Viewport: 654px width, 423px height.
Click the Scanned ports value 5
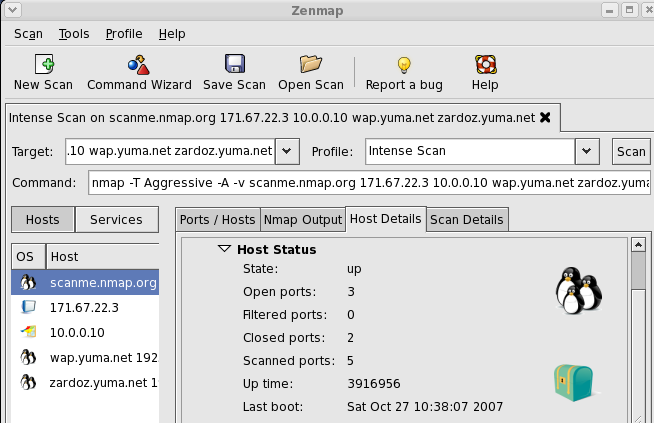click(x=350, y=360)
